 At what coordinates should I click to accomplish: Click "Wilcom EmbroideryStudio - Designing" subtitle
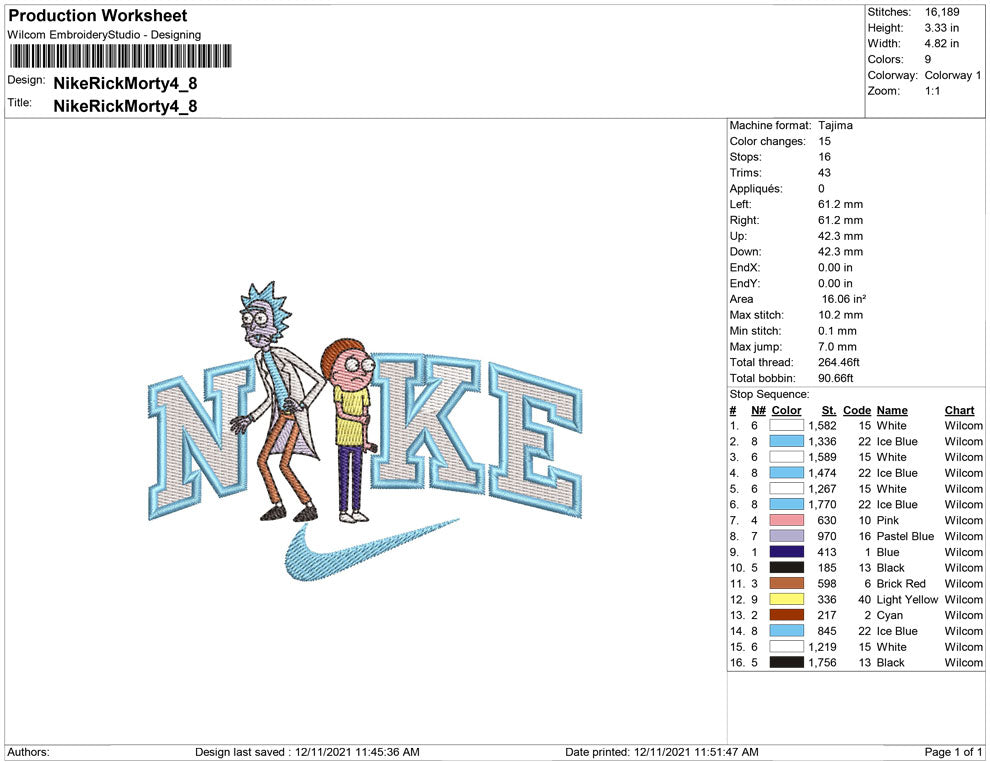click(104, 35)
